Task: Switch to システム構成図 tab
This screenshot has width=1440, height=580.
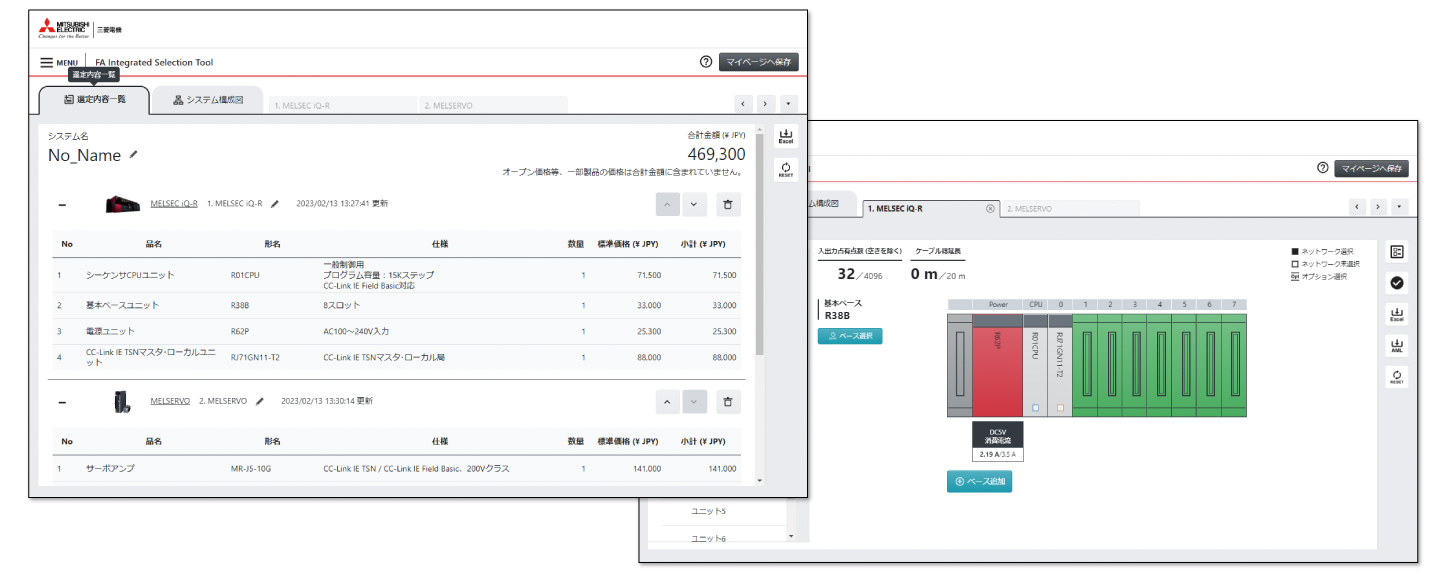Action: click(207, 100)
